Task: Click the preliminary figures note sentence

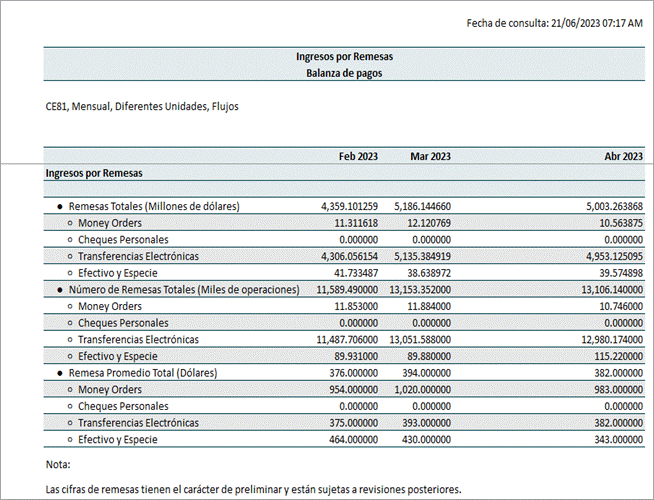Action: pyautogui.click(x=254, y=490)
